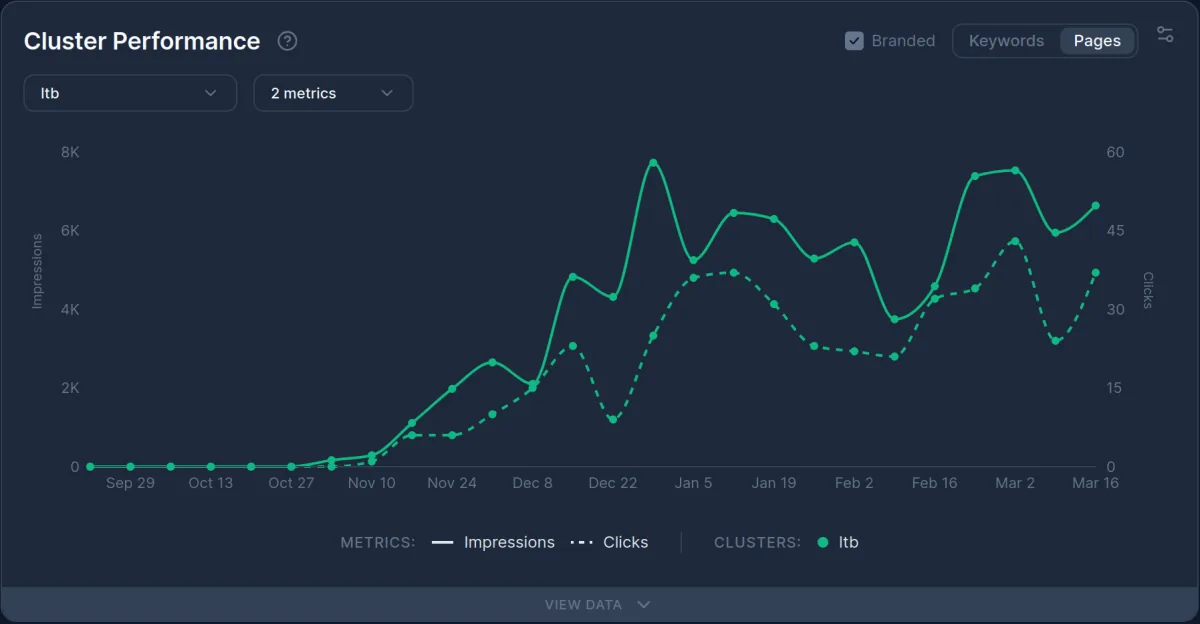Uncheck the Branded checkbox
The image size is (1200, 624).
click(x=854, y=40)
